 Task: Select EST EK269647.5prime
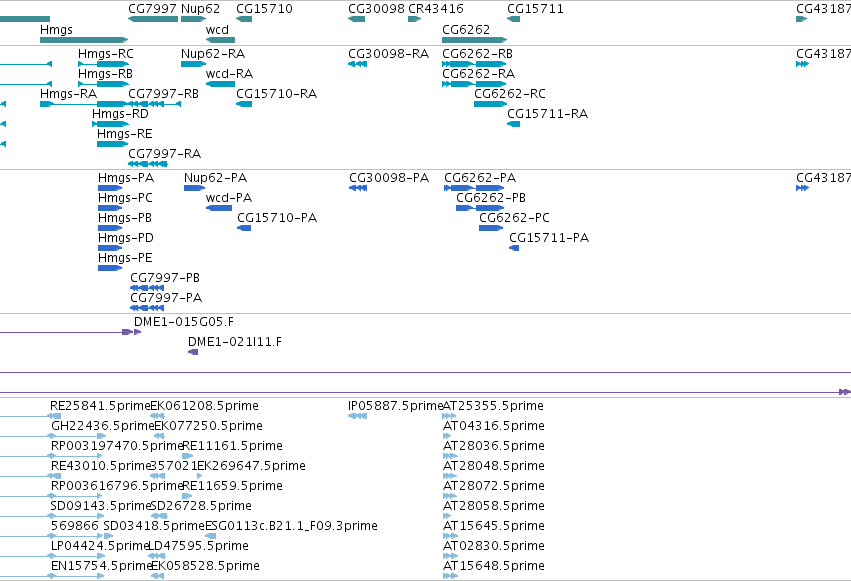pos(200,476)
